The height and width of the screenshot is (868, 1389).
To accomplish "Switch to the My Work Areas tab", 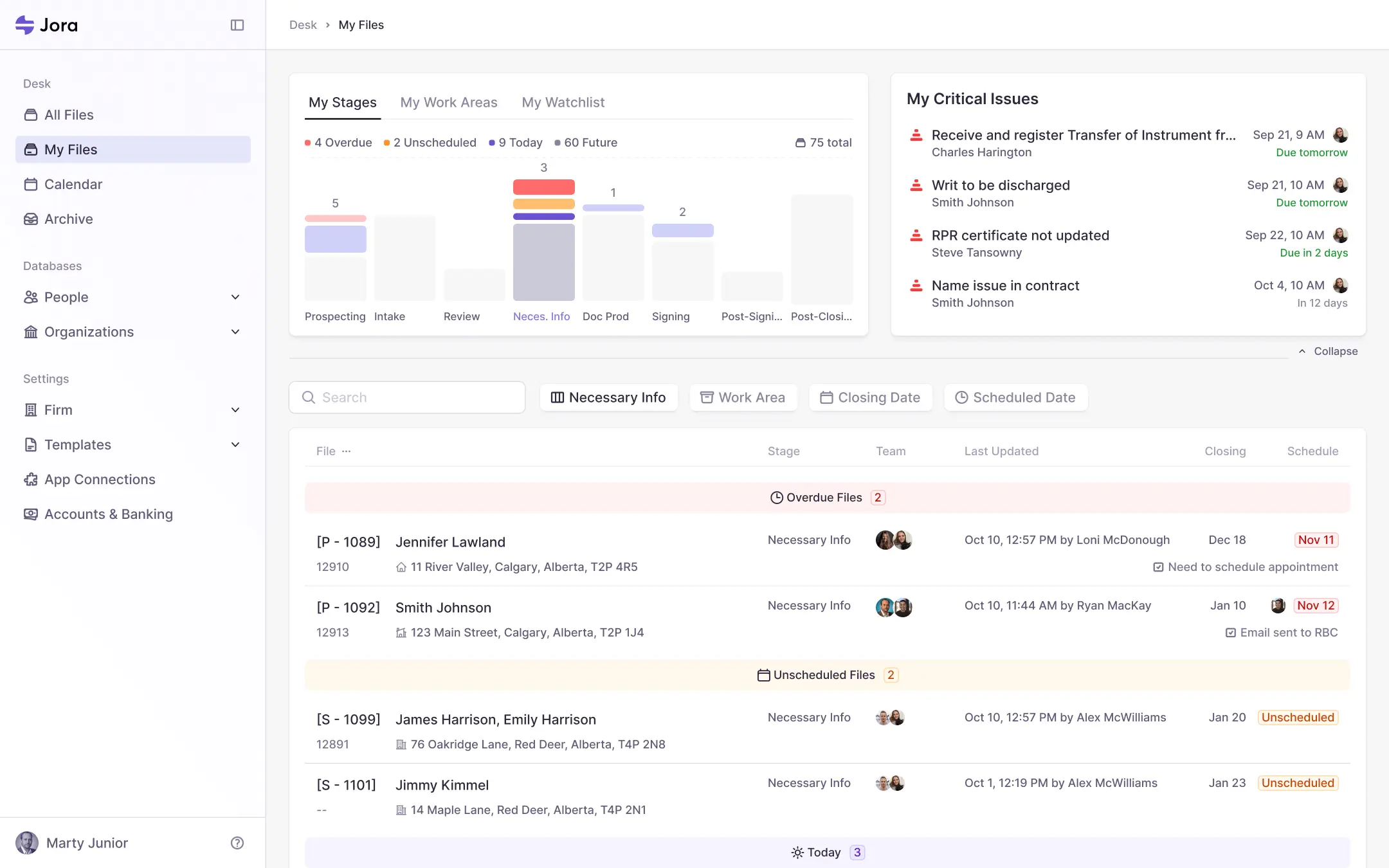I will pos(449,102).
